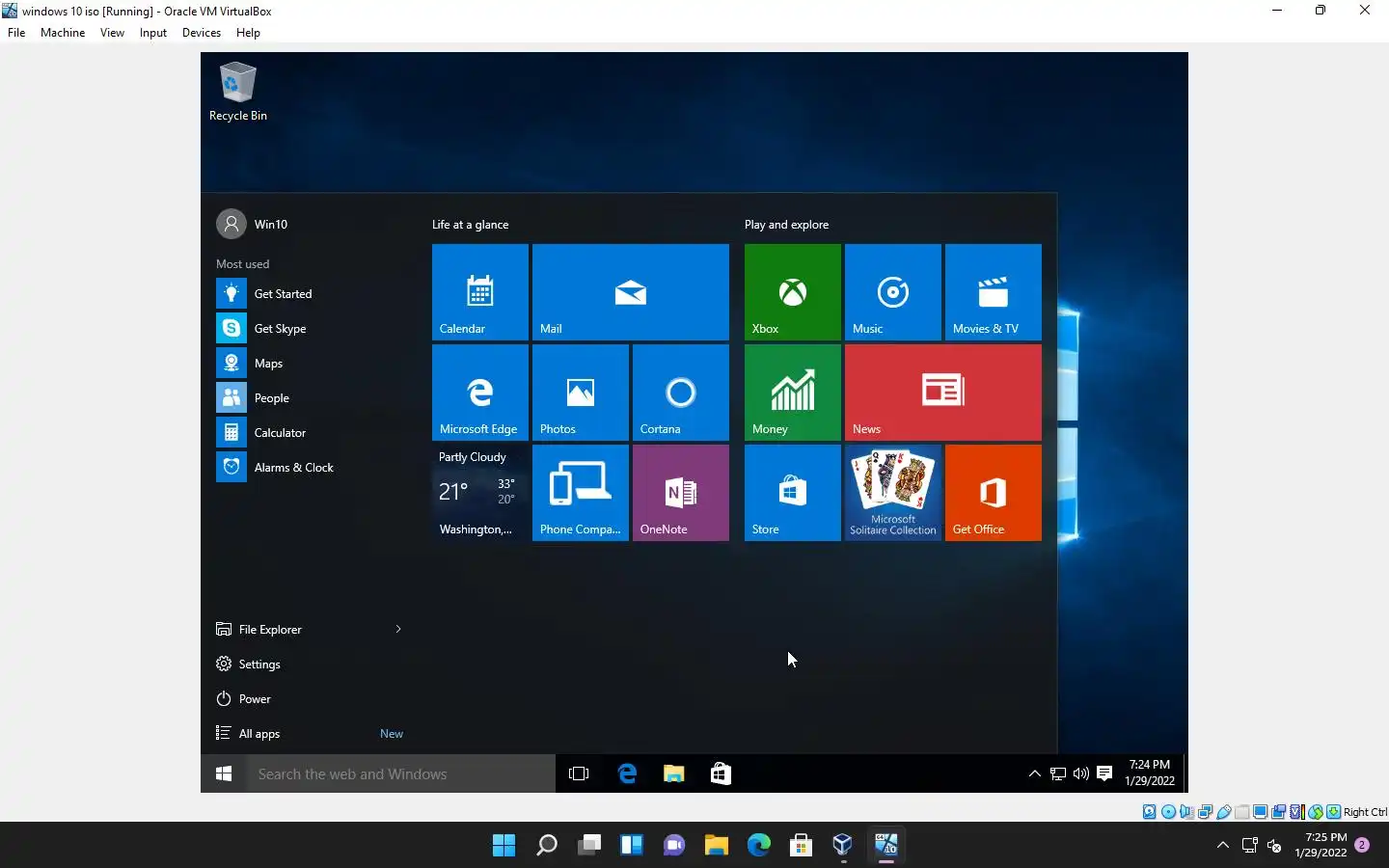
Task: Open Calculator from Most used list
Action: click(309, 432)
